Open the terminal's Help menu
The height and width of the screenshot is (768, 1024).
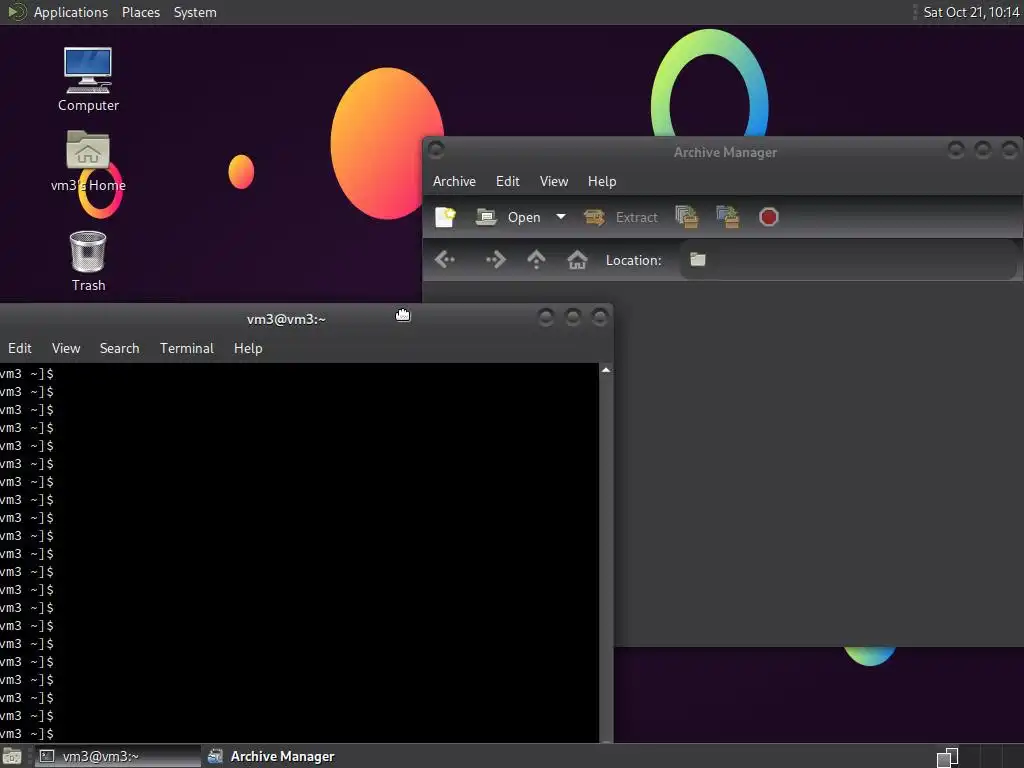pyautogui.click(x=248, y=348)
